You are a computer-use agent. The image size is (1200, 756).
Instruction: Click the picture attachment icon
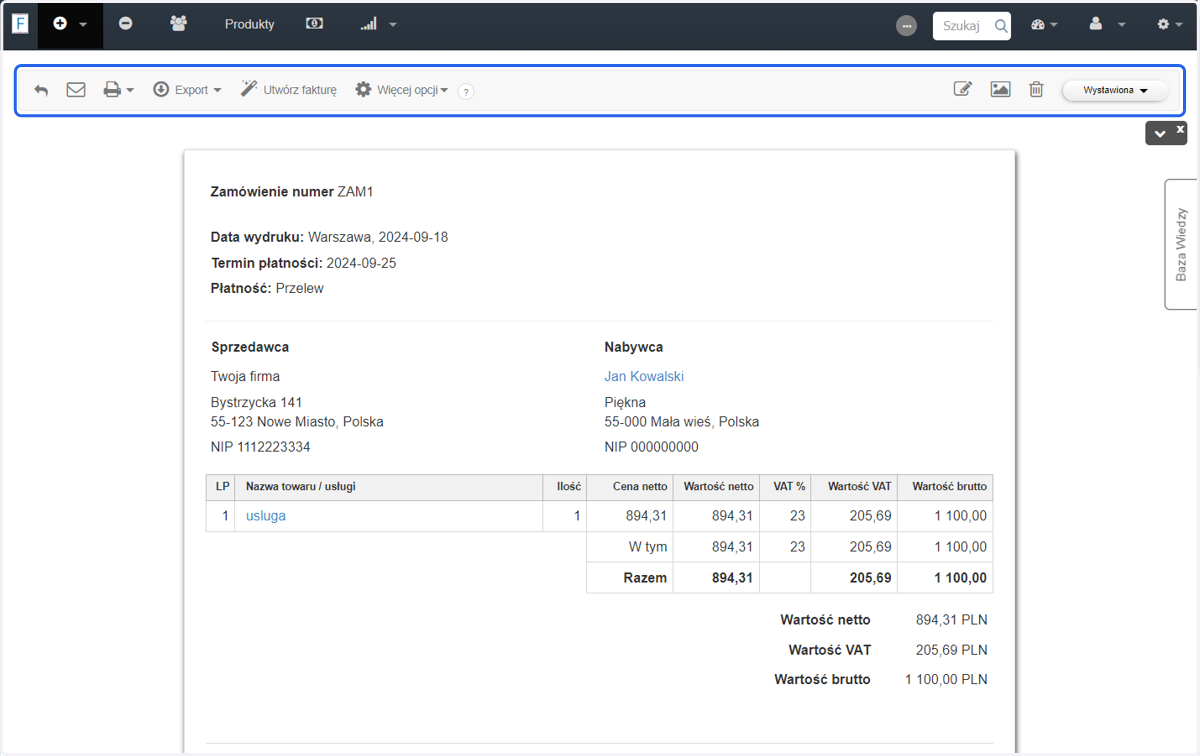[1000, 89]
